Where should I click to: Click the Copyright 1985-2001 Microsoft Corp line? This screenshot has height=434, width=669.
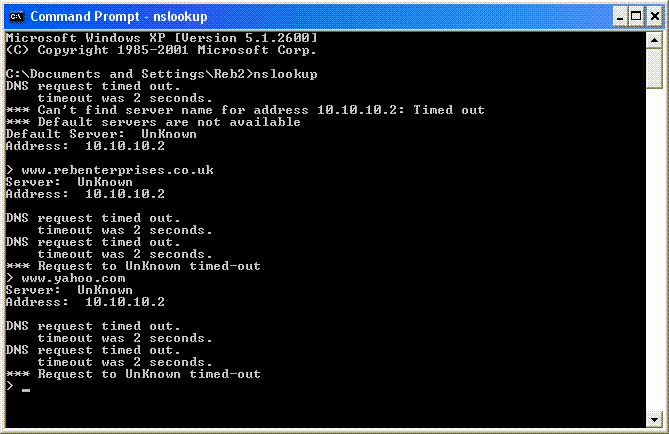[x=161, y=50]
